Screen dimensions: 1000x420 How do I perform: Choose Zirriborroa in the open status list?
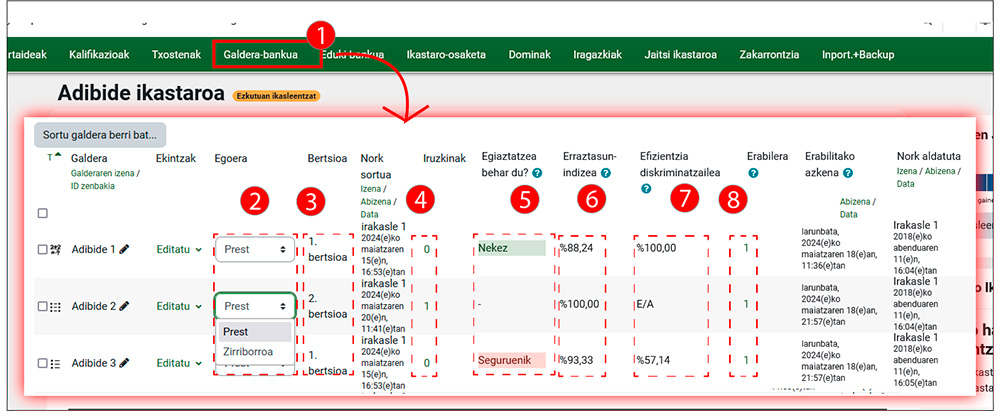(x=248, y=351)
